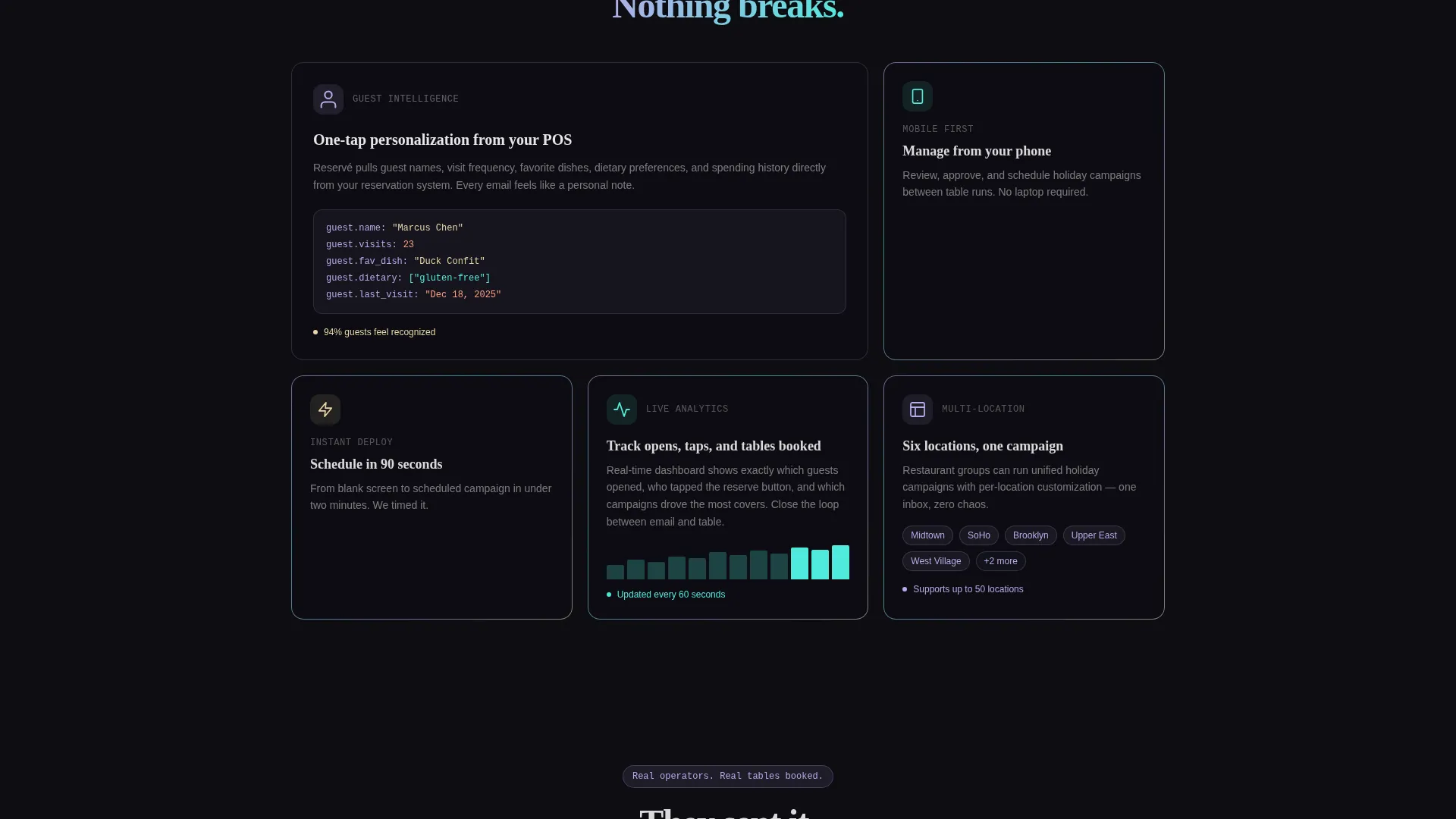The height and width of the screenshot is (819, 1456).
Task: Choose the Brooklyn location tag
Action: coord(1031,535)
